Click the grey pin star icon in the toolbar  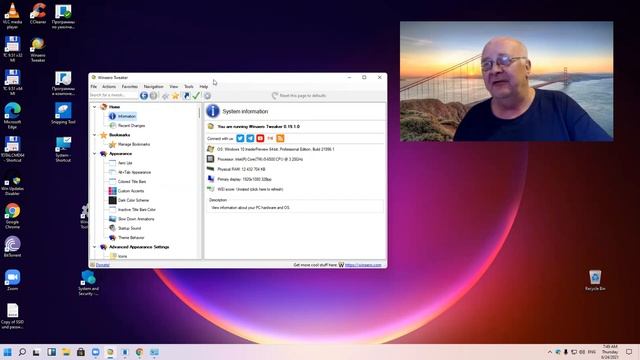(165, 96)
